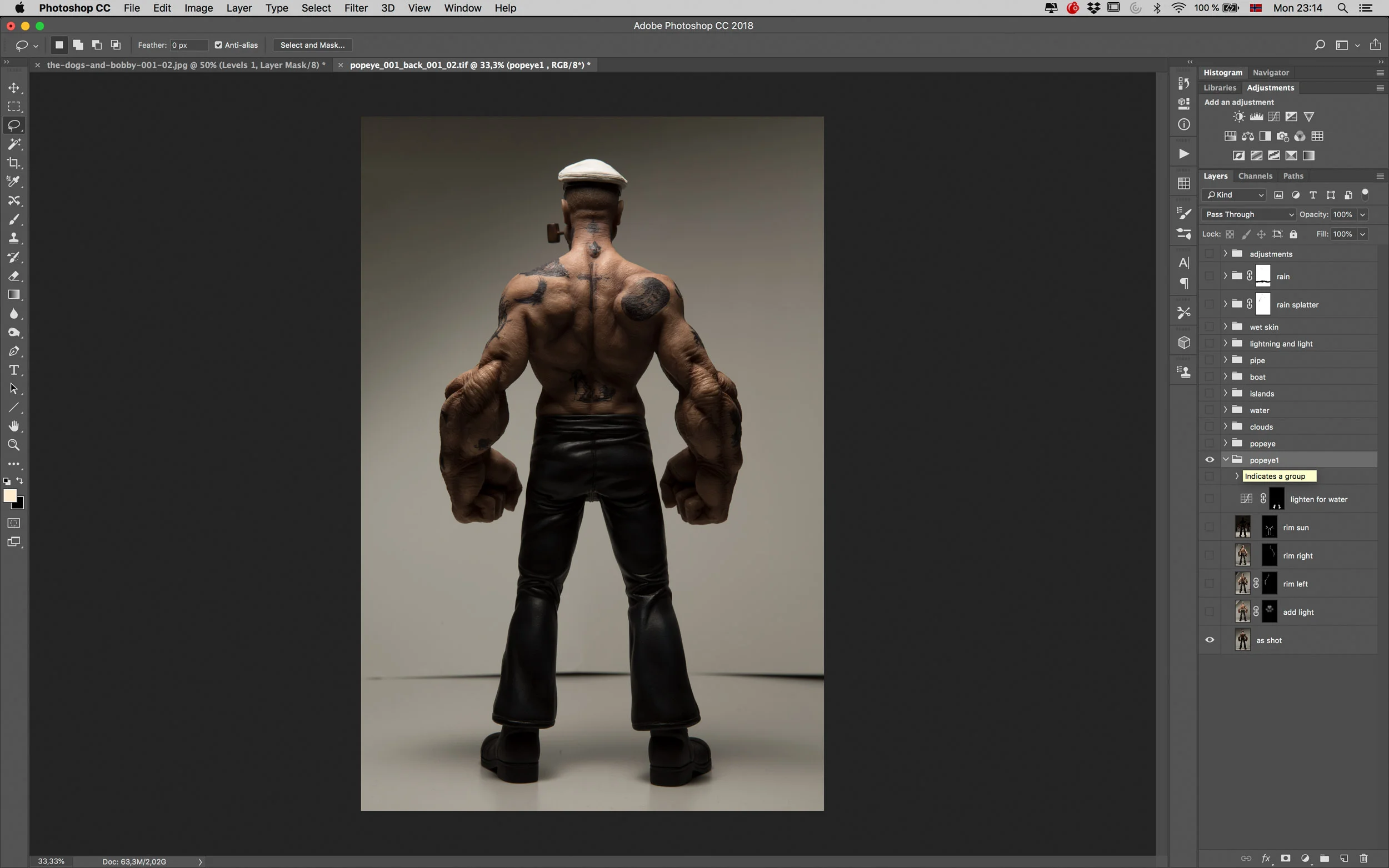Image resolution: width=1389 pixels, height=868 pixels.
Task: Add a Brightness/Contrast adjustment
Action: coord(1238,117)
